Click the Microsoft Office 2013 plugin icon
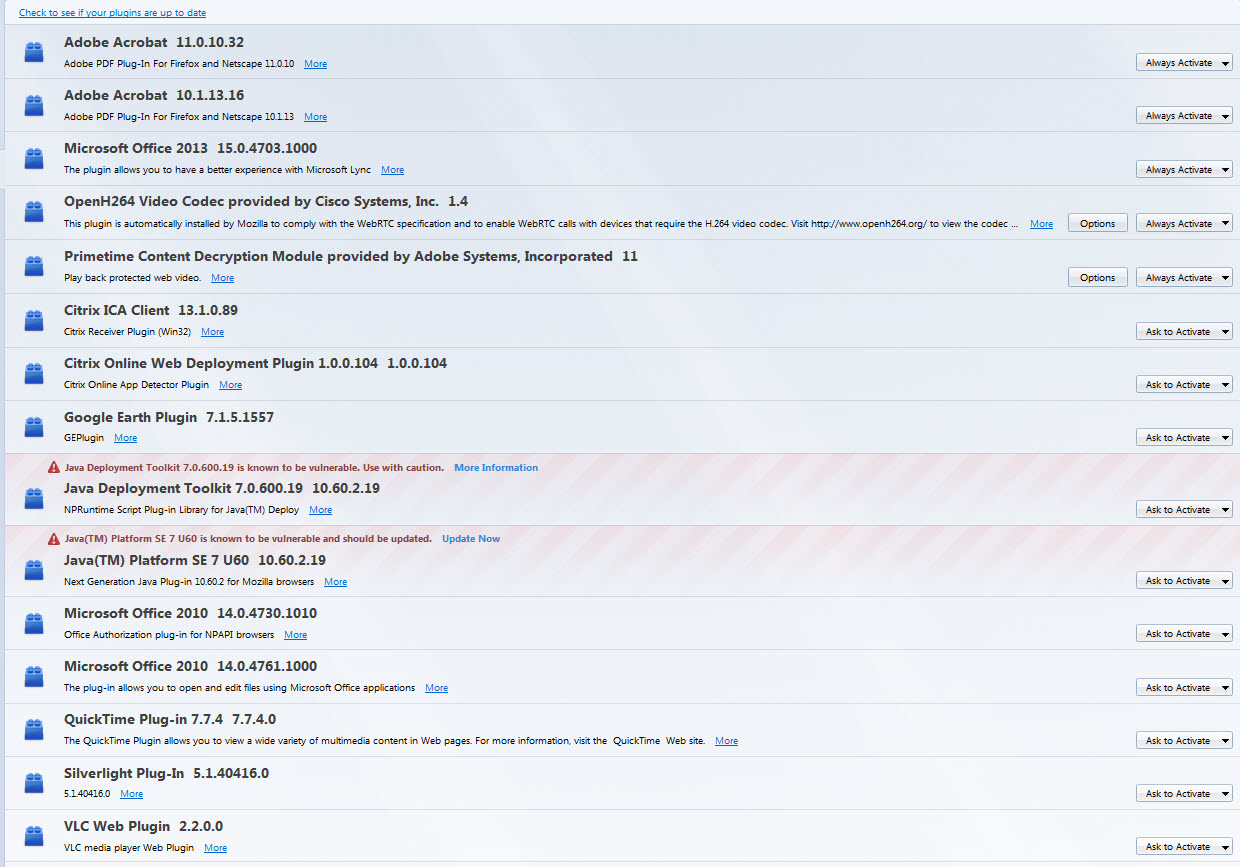Screen dimensions: 1240x867 pyautogui.click(x=34, y=158)
